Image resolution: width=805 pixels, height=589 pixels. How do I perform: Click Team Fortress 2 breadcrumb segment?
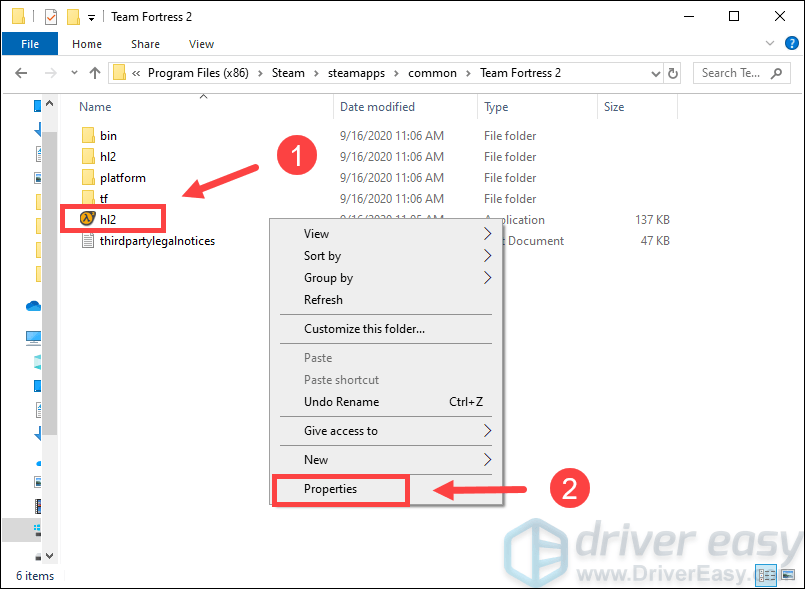(x=520, y=73)
